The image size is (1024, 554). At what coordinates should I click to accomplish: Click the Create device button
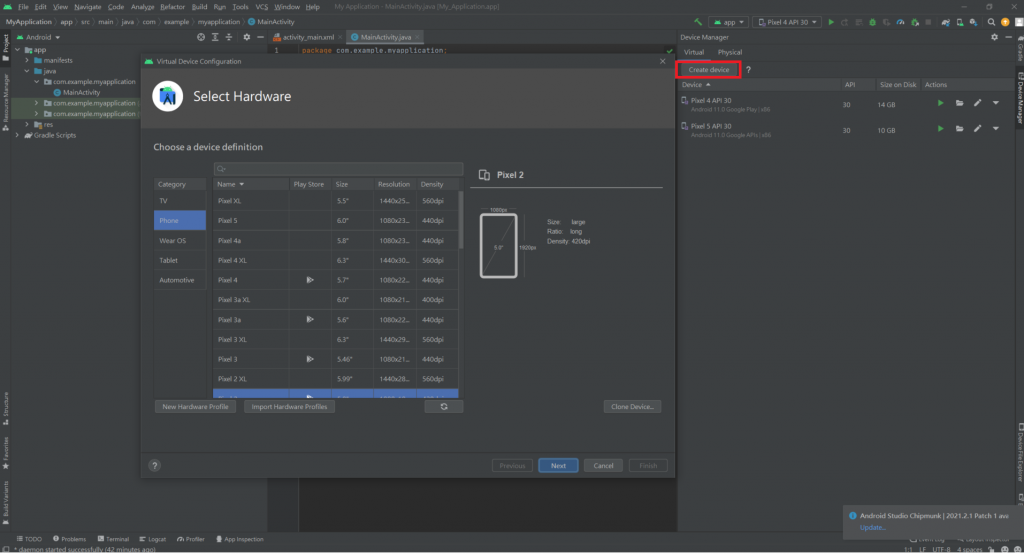tap(709, 70)
